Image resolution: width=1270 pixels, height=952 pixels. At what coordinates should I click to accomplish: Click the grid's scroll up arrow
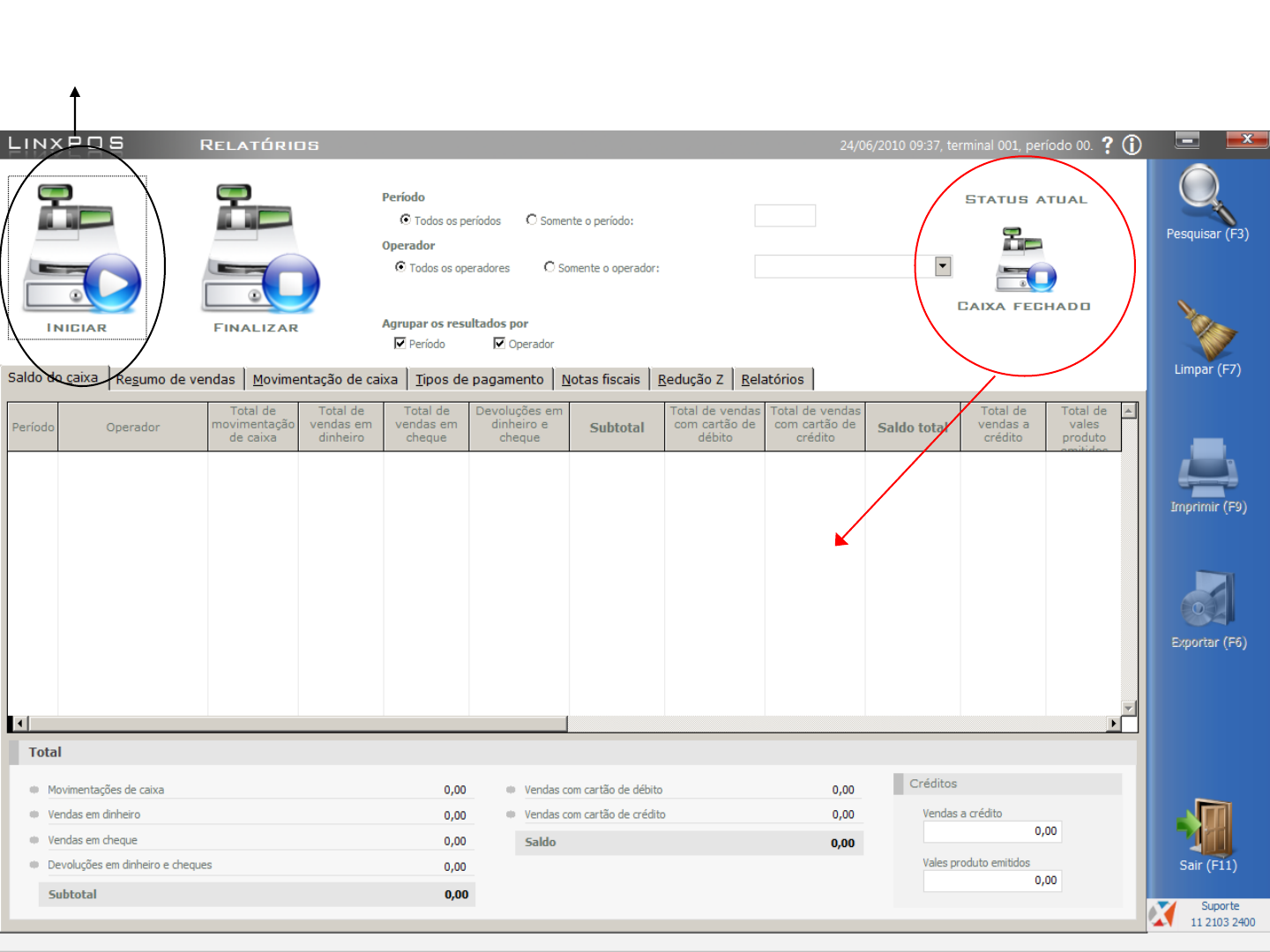click(x=1129, y=411)
